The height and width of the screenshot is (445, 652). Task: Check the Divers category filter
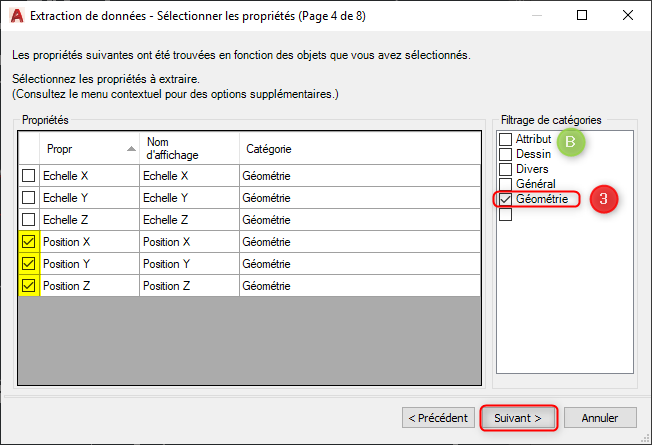click(506, 169)
